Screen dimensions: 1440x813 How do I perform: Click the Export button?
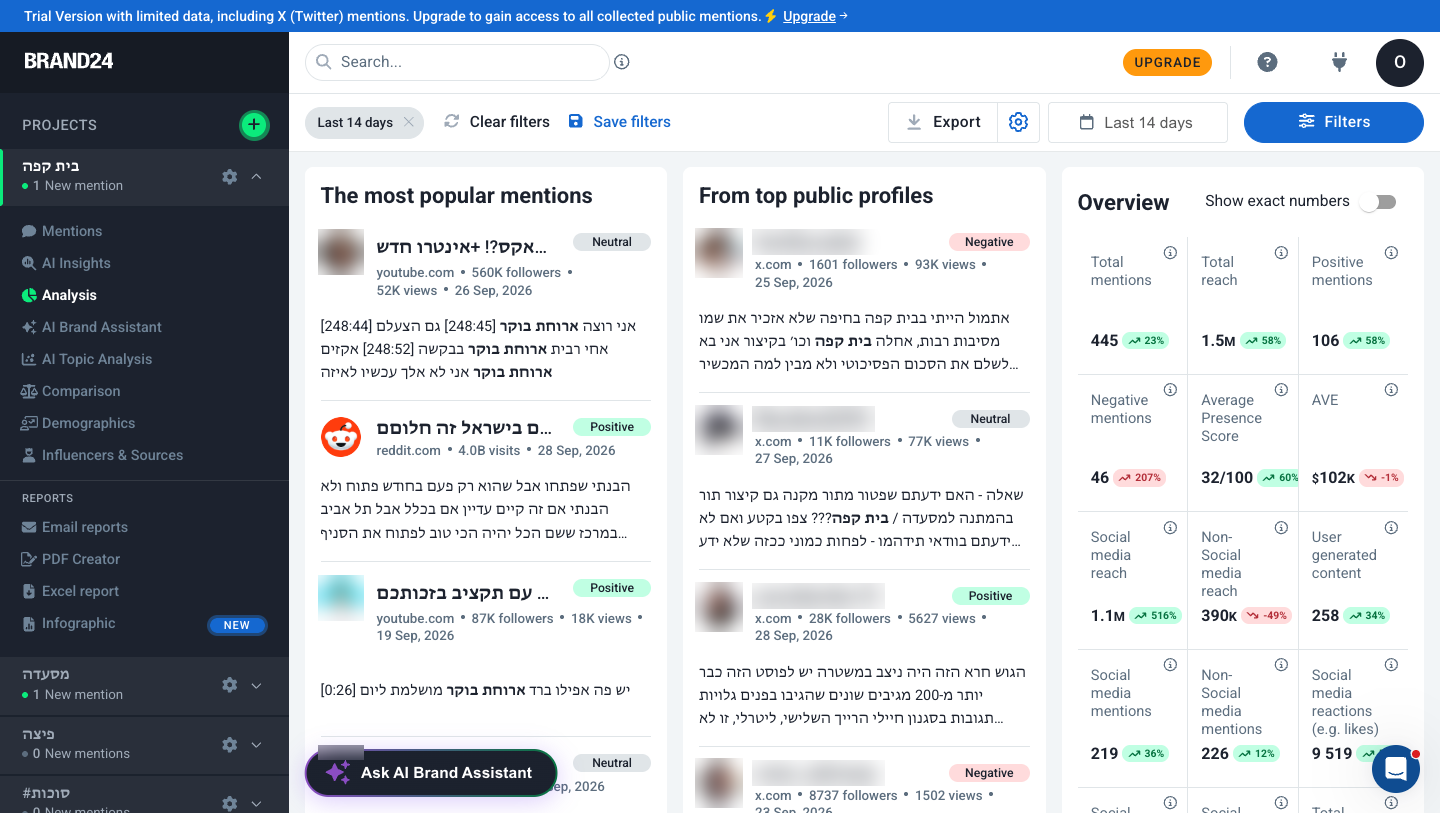tap(943, 122)
